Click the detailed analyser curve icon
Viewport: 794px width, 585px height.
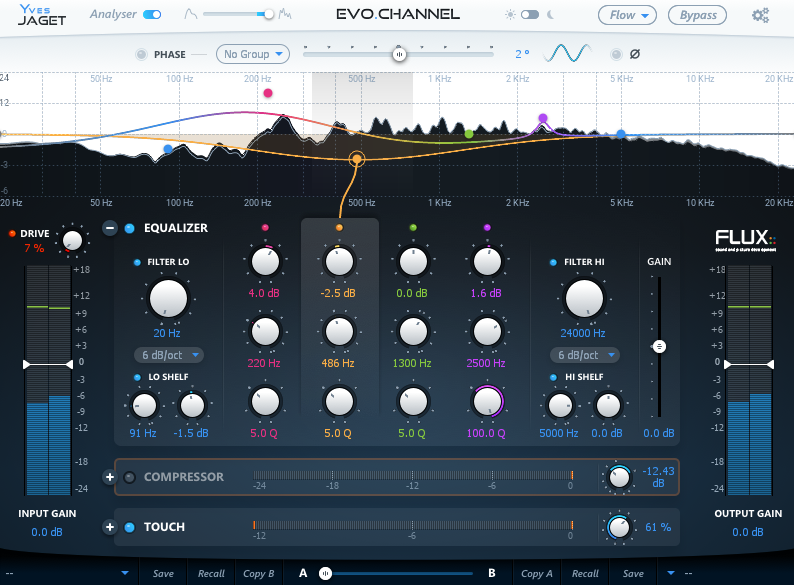point(285,14)
